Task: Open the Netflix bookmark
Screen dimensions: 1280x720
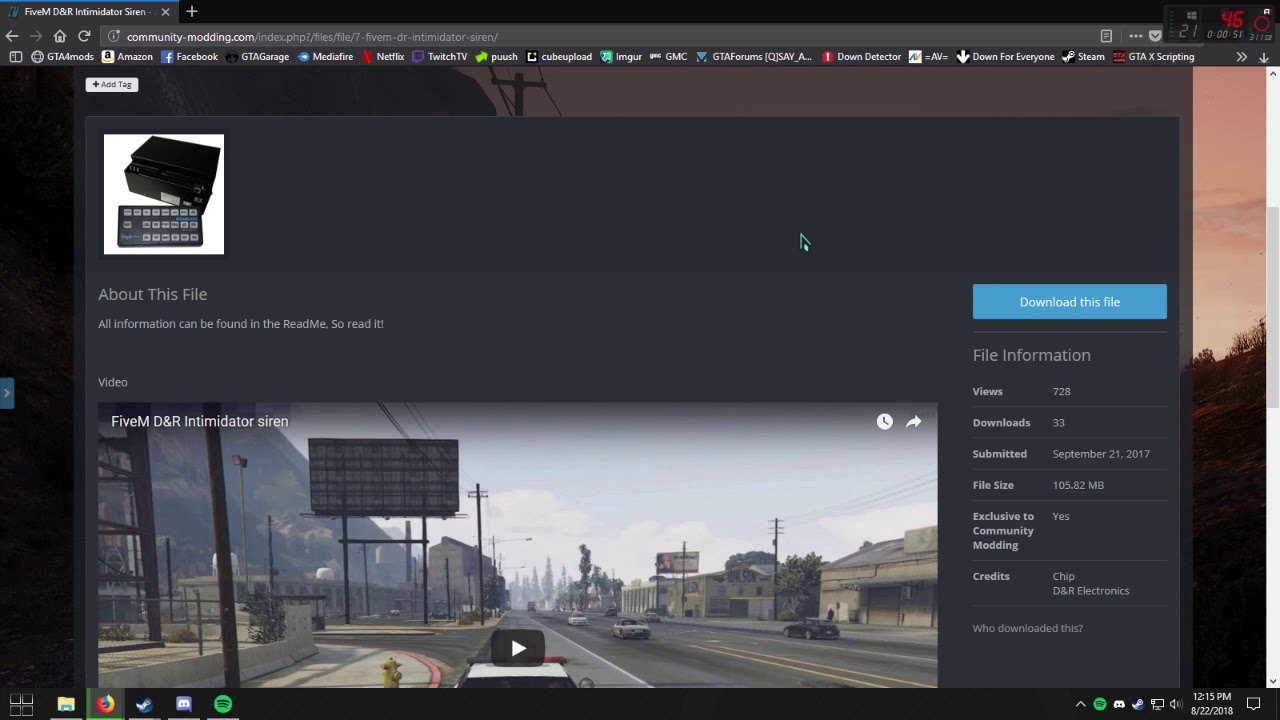Action: (x=383, y=57)
